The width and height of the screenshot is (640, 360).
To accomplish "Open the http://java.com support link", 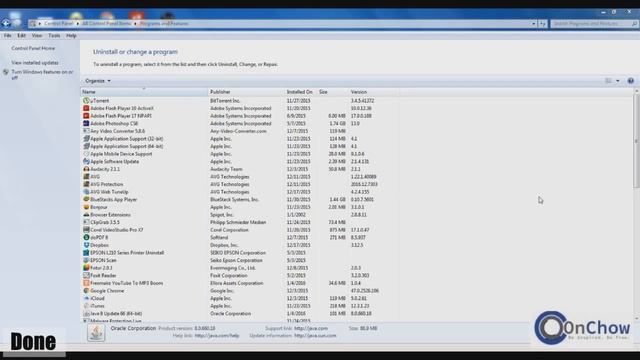I will coord(311,328).
